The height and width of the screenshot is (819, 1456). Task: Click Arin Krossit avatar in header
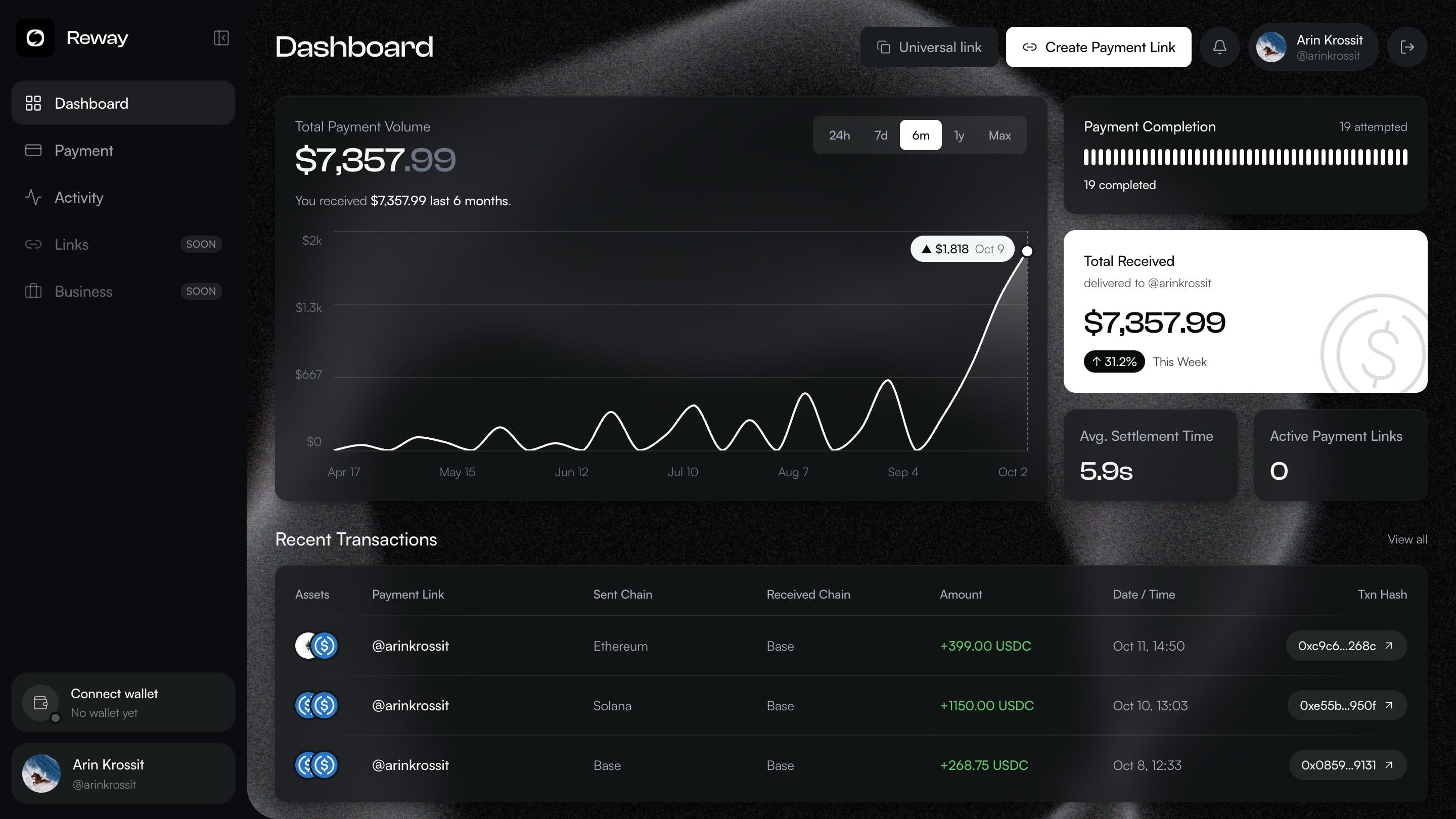pos(1270,47)
